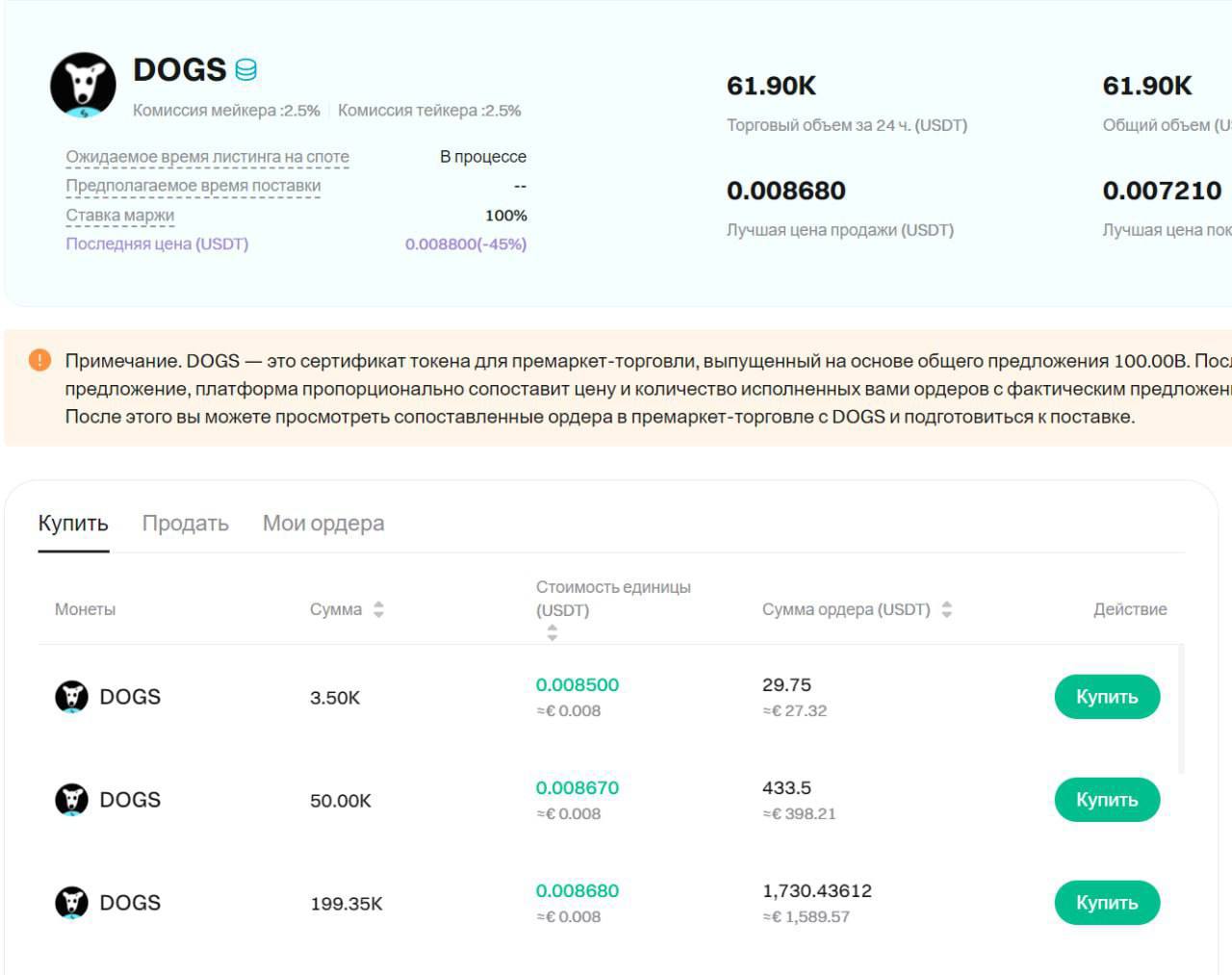Click the Ставка маржи label
This screenshot has height=975, width=1232.
[119, 216]
